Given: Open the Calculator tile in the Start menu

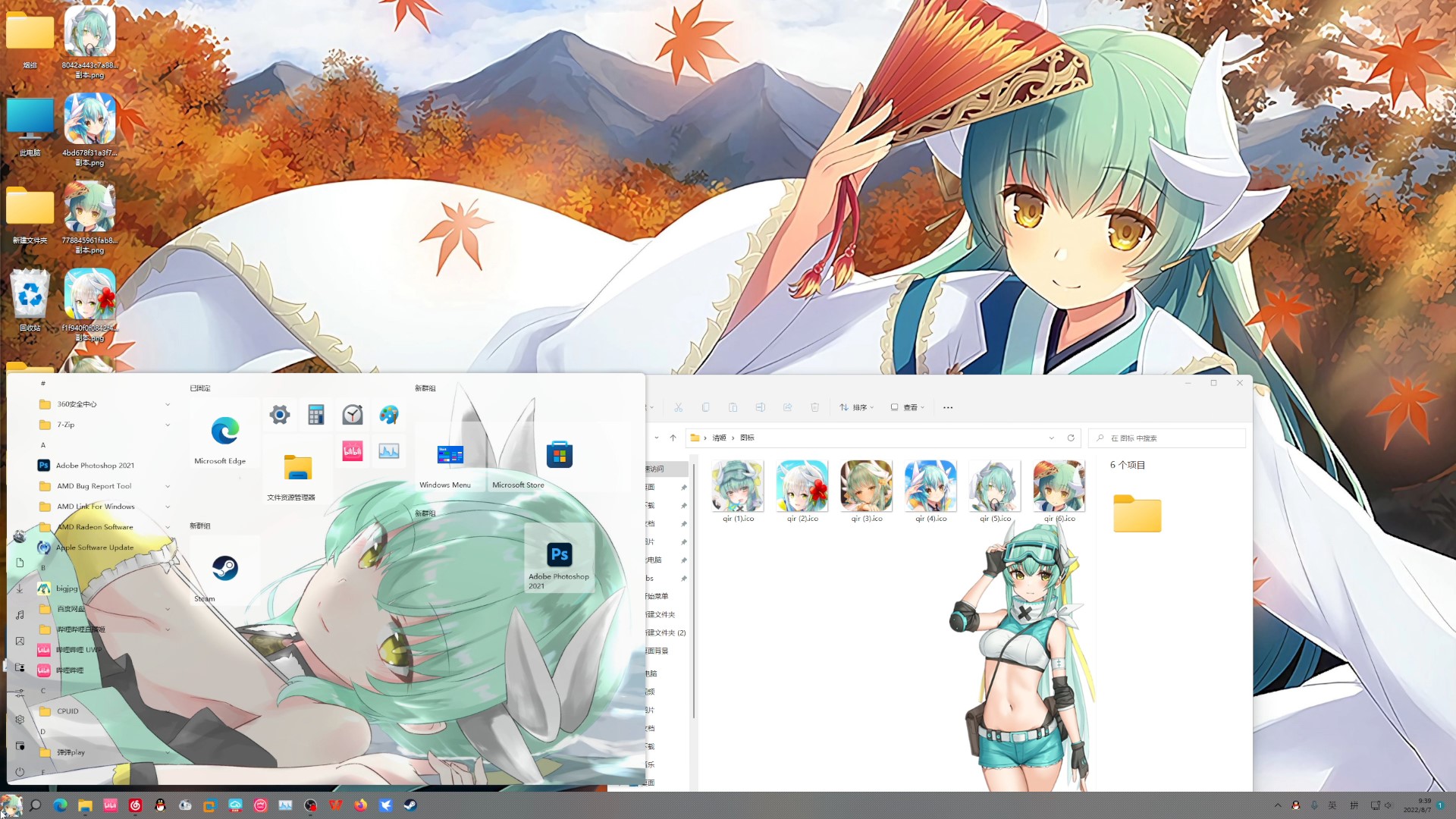Looking at the screenshot, I should click(316, 415).
